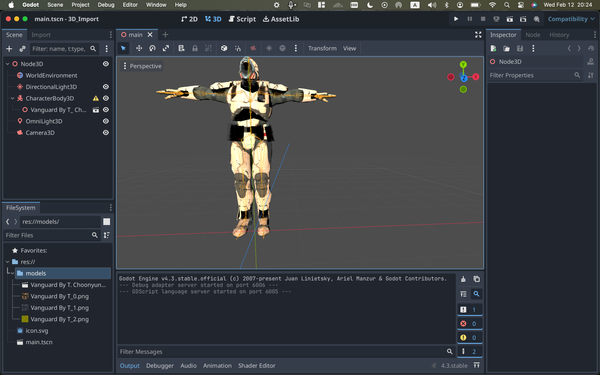Click the preview environment globe icon
Image resolution: width=600 pixels, height=375 pixels.
pos(282,48)
